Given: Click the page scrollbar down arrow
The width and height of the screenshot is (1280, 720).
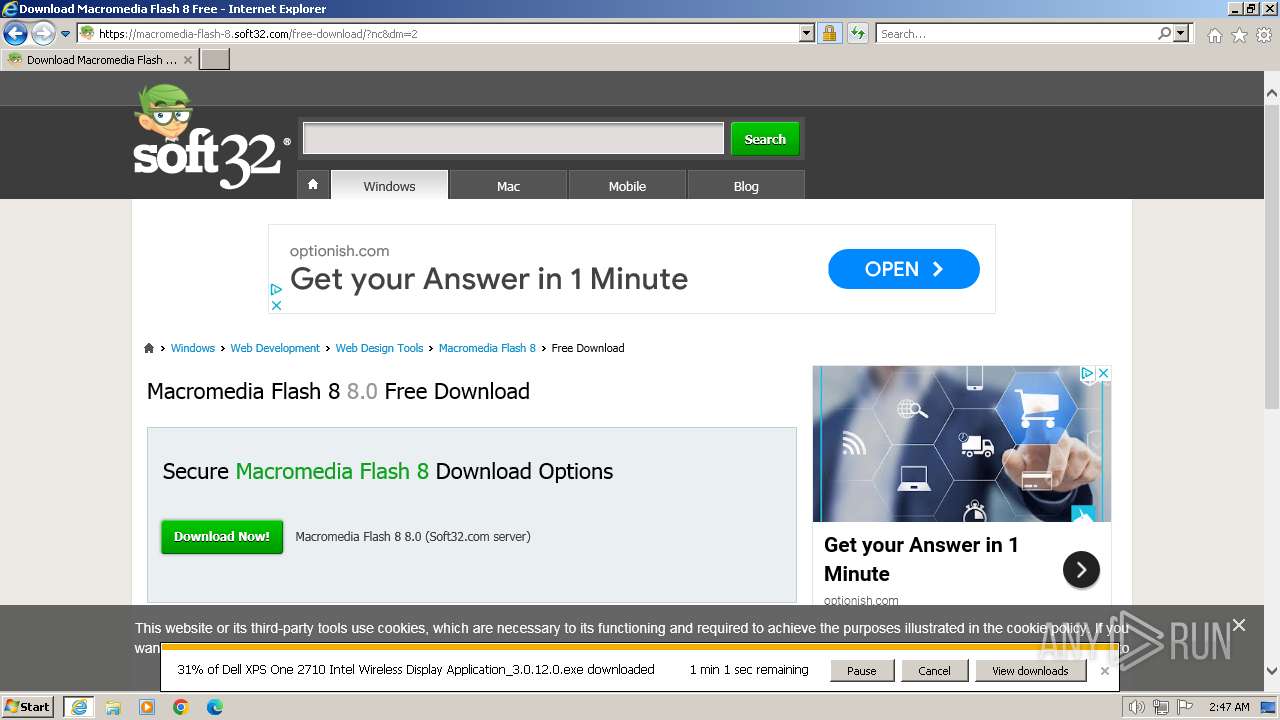Looking at the screenshot, I should [1272, 671].
